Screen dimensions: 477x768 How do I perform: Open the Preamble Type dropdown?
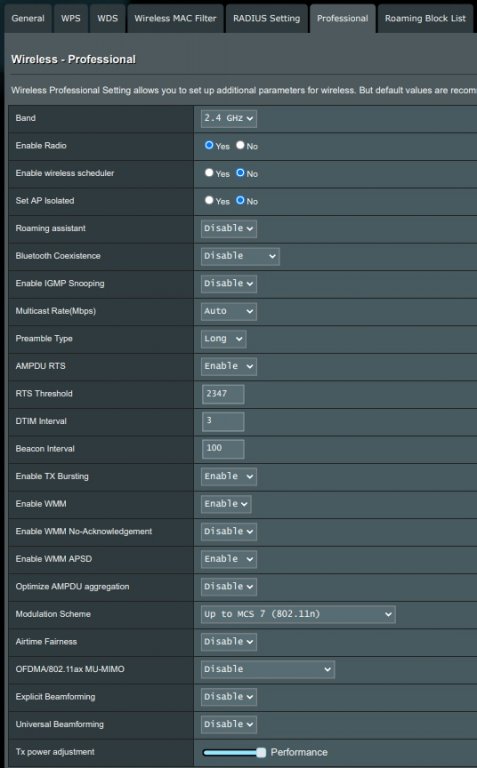[x=223, y=339]
